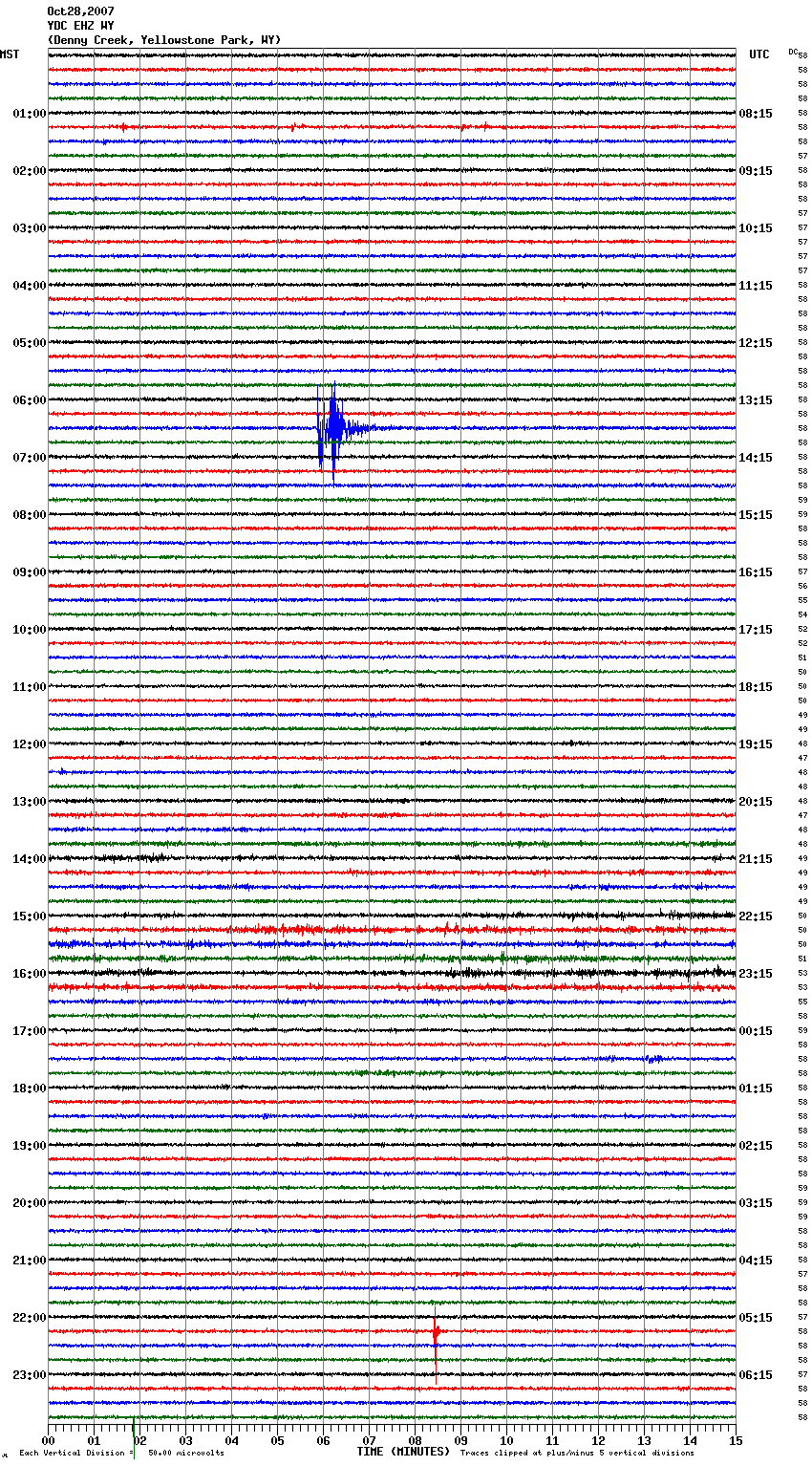Select the 15:00 MST time label
This screenshot has width=812, height=1466.
tap(29, 916)
